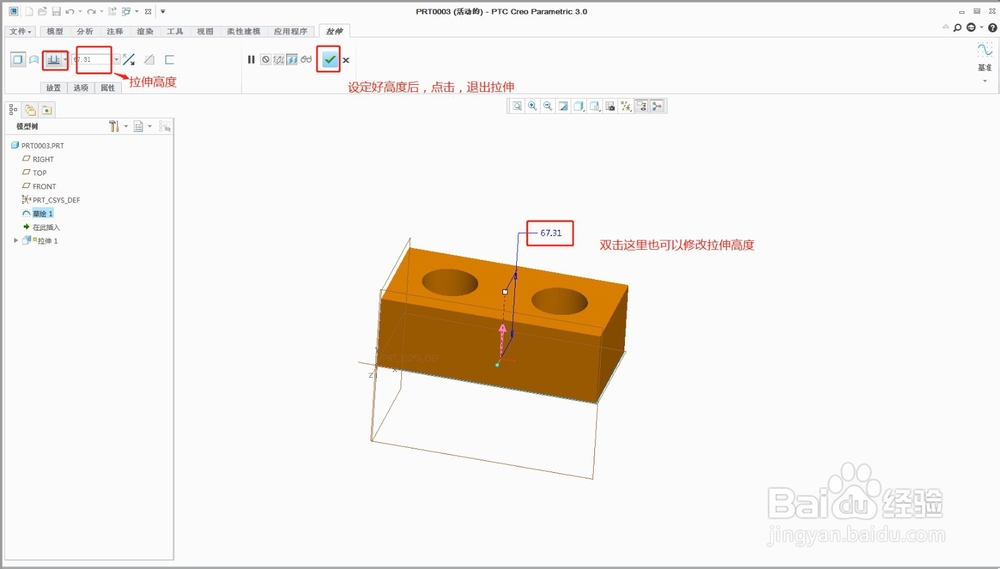Switch to the 应用程序 ribbon tab
Image resolution: width=1000 pixels, height=569 pixels.
(x=291, y=31)
